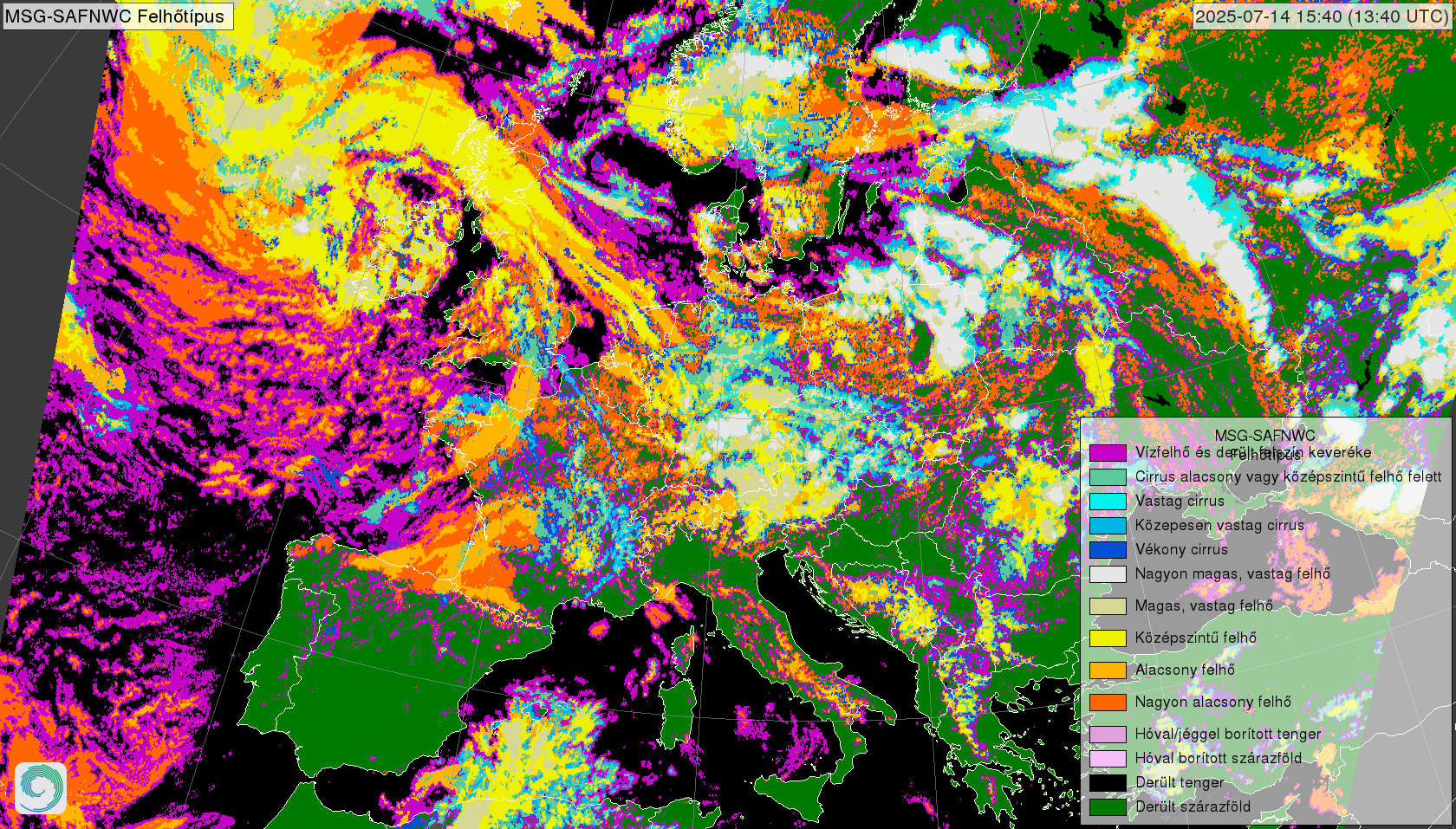Image resolution: width=1456 pixels, height=829 pixels.
Task: Click the 'Derült szárazföld' legend text
Action: coord(1193,806)
